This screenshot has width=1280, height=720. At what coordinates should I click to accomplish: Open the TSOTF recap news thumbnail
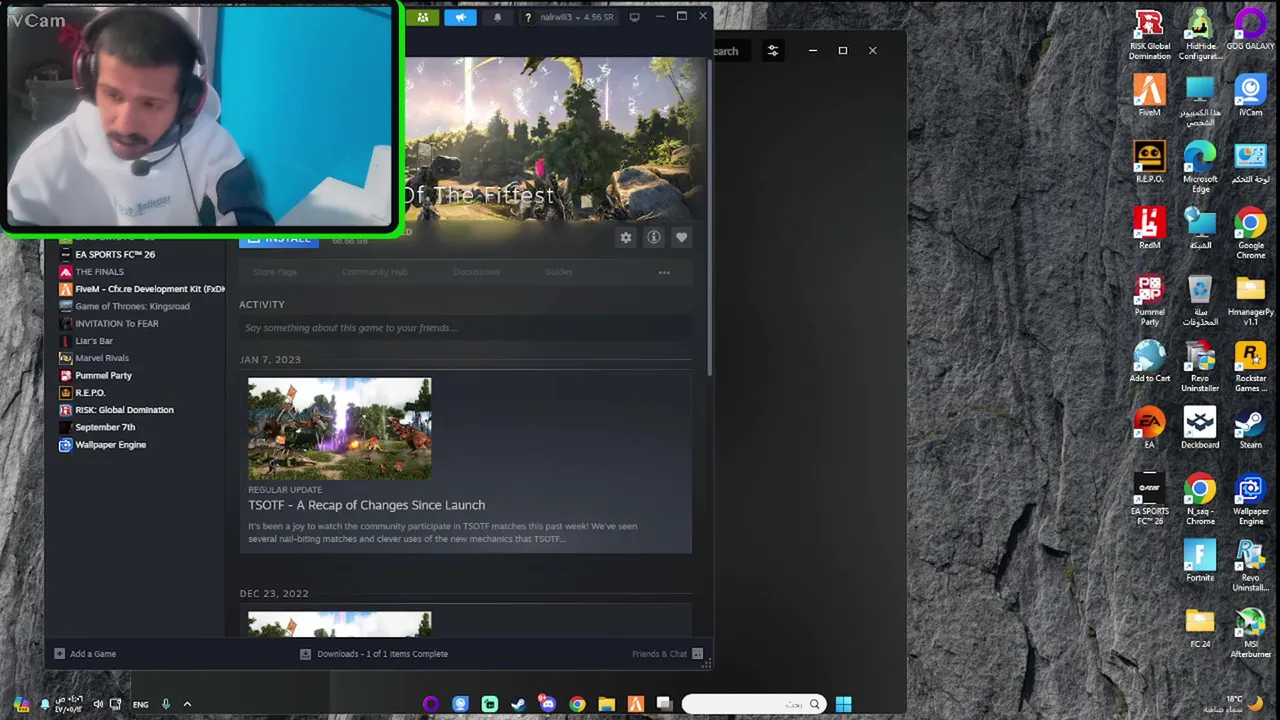click(x=340, y=429)
